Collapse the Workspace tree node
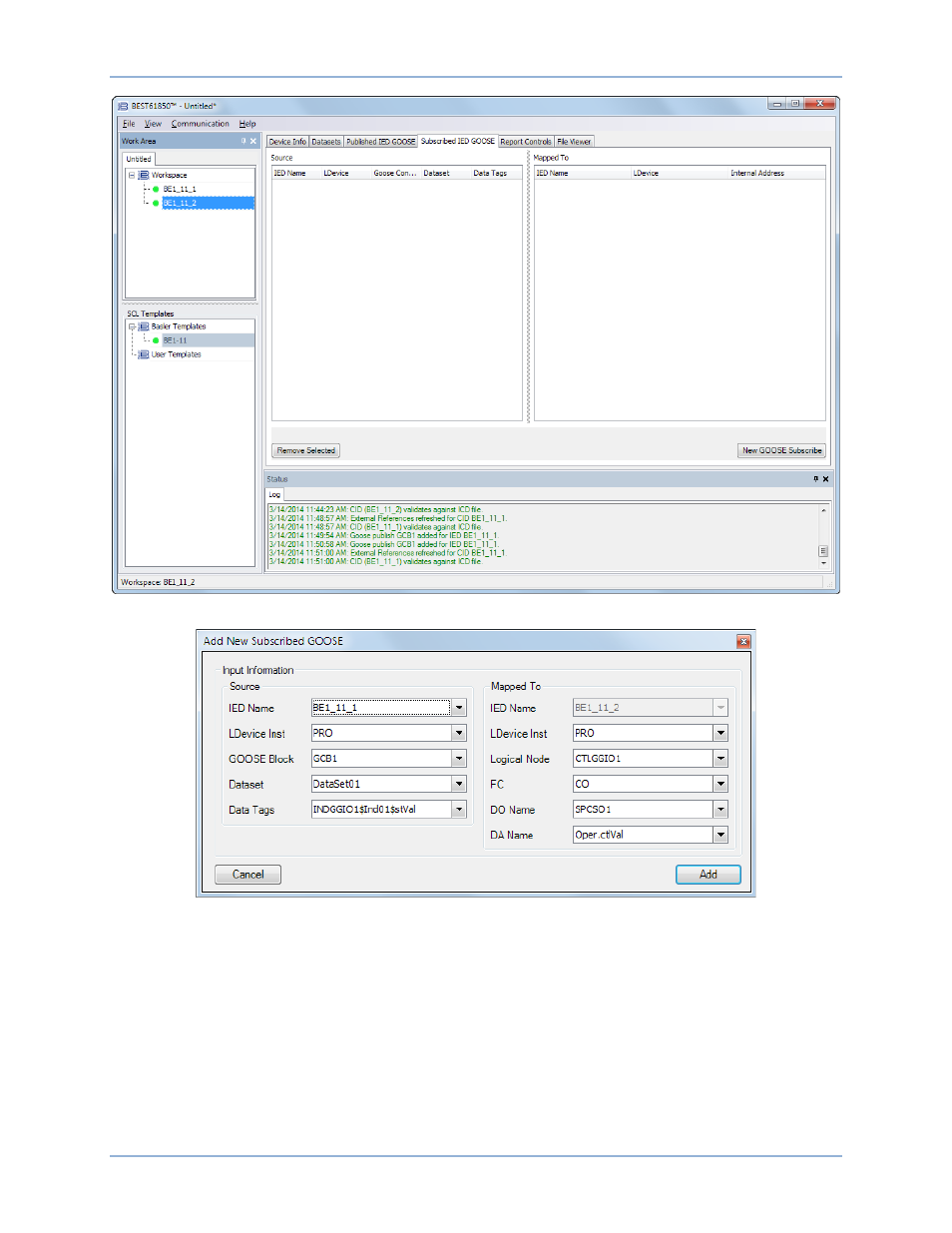 (x=132, y=175)
